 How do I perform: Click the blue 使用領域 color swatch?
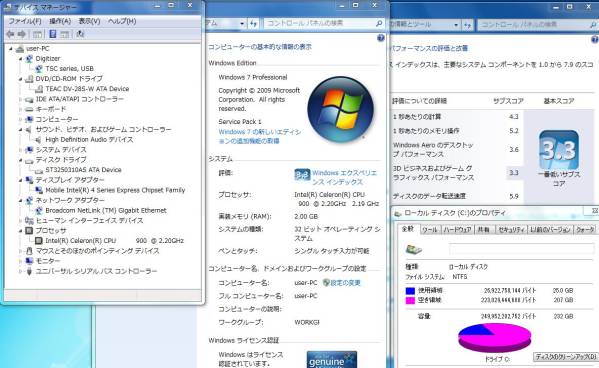point(410,291)
